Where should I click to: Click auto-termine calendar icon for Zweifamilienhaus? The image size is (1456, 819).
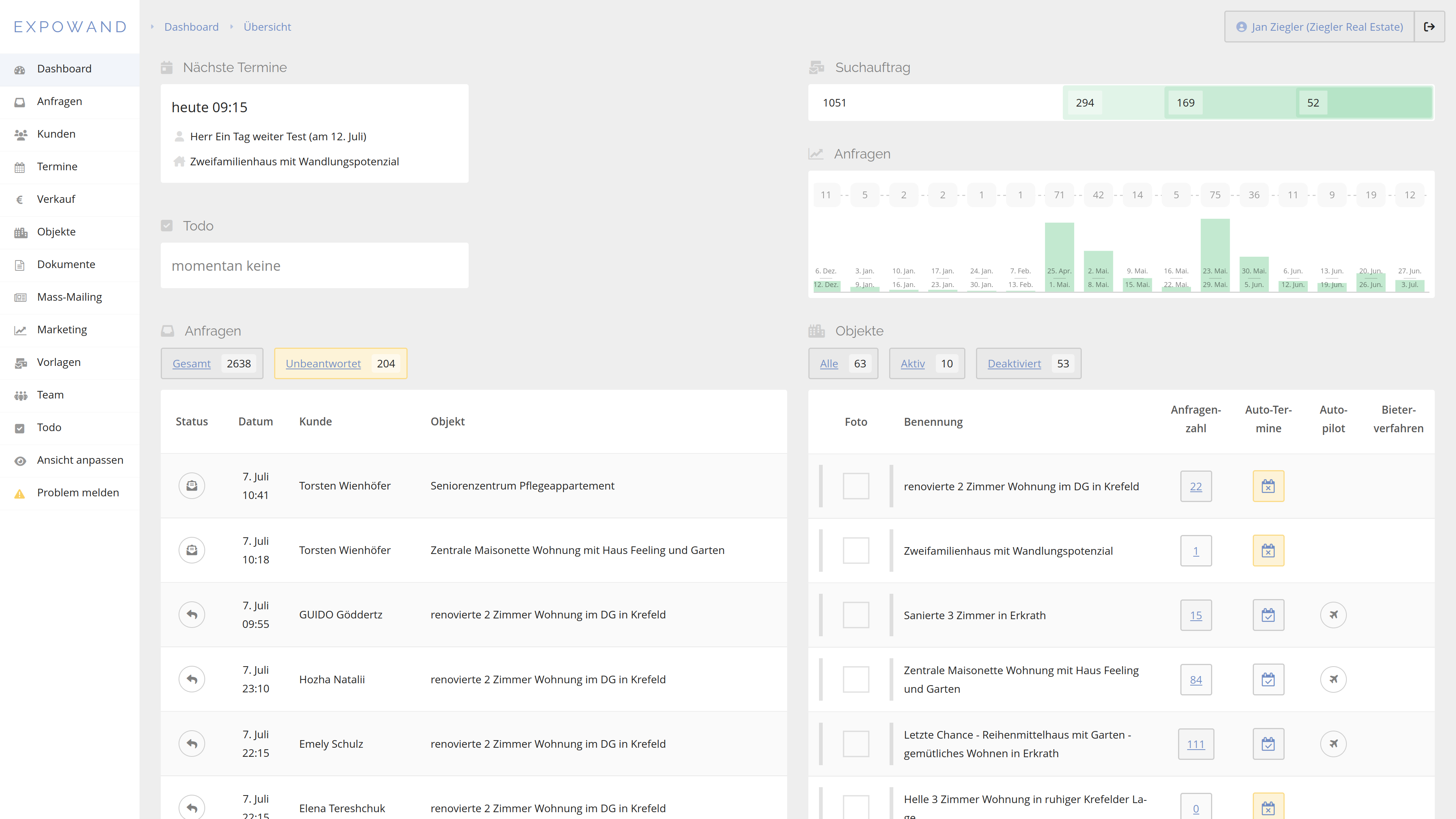coord(1268,551)
